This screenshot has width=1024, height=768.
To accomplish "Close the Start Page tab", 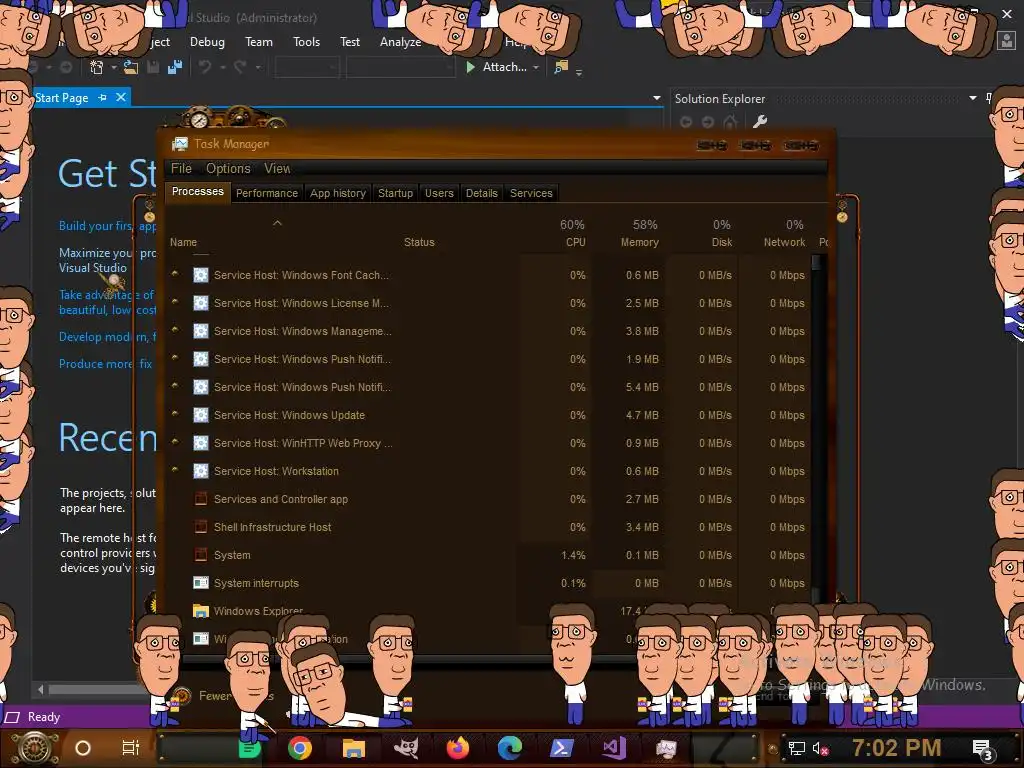I will coord(120,97).
